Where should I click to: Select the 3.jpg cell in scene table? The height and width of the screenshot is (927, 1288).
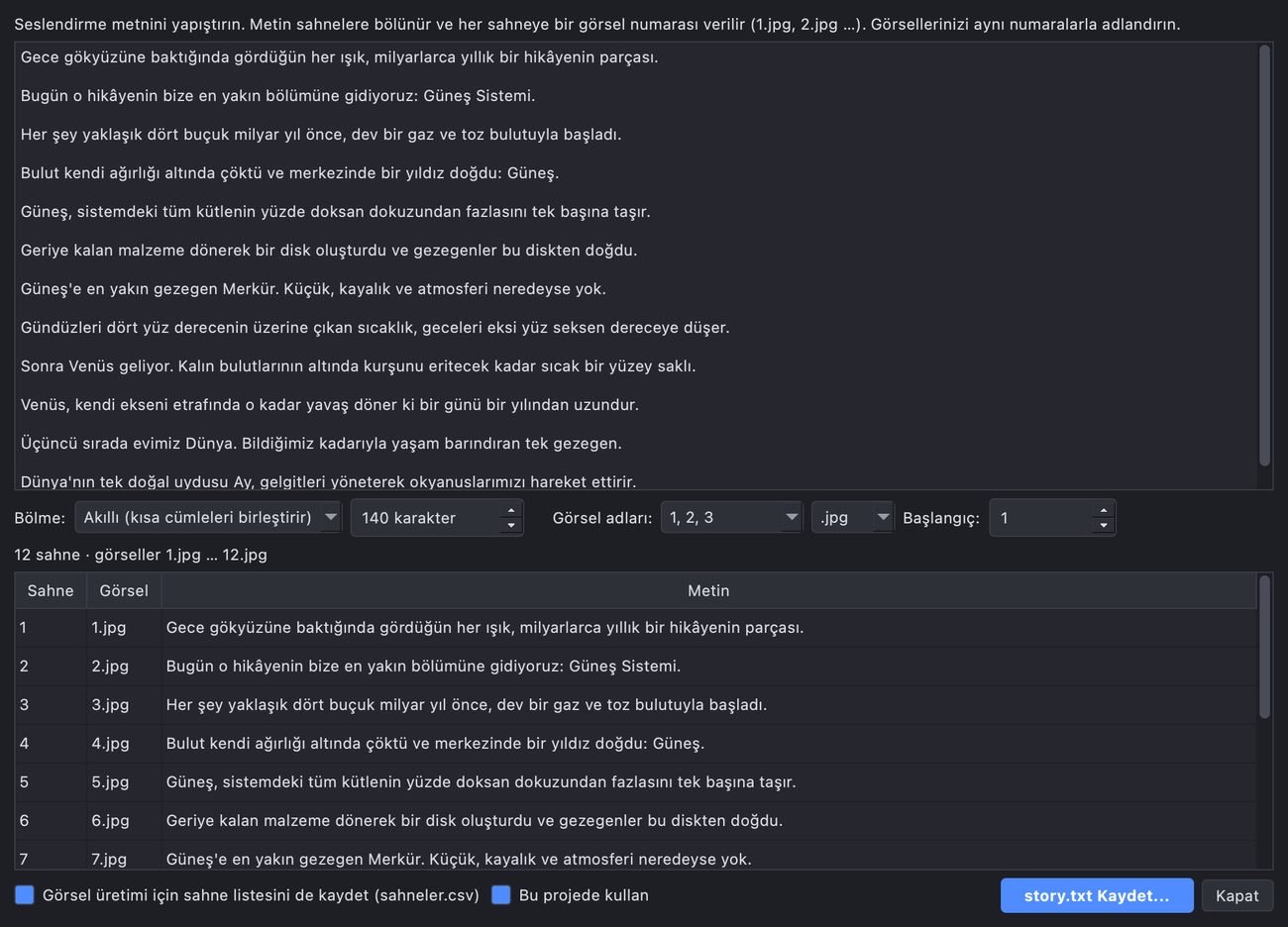click(x=124, y=705)
